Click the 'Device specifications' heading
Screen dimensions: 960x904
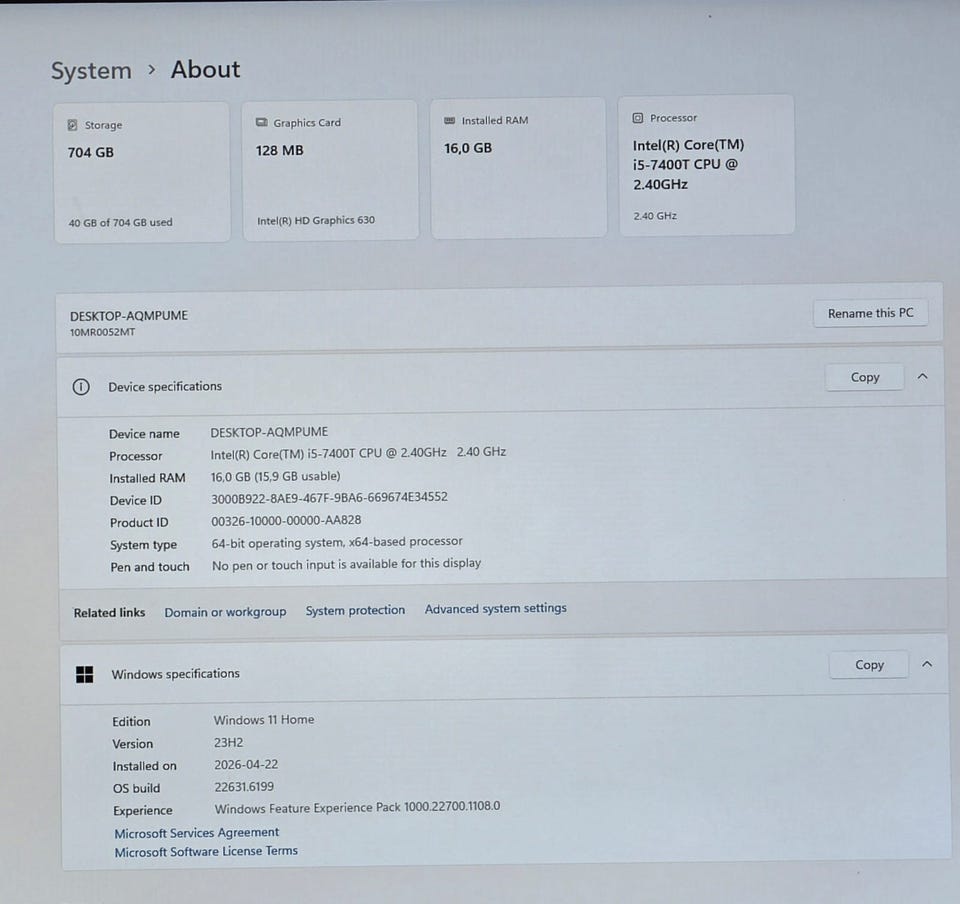coord(165,387)
